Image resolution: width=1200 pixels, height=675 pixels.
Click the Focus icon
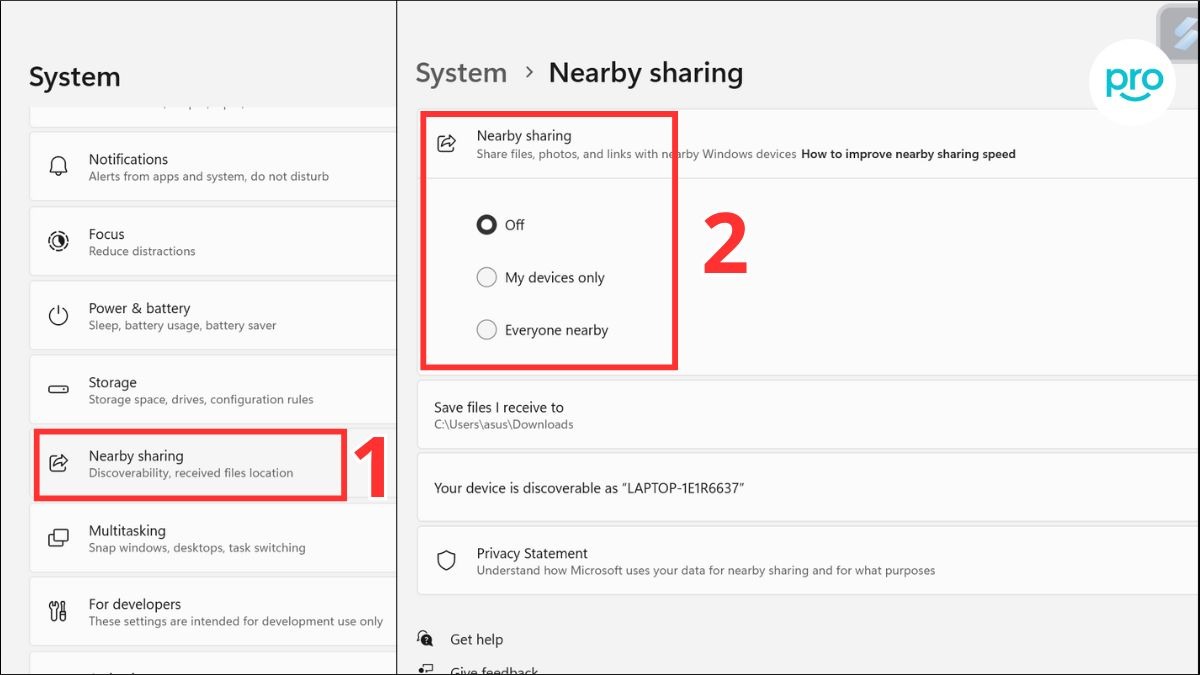point(59,241)
